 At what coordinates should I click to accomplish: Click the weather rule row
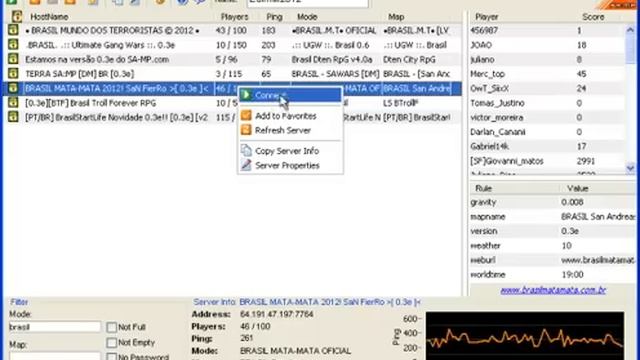(x=552, y=246)
